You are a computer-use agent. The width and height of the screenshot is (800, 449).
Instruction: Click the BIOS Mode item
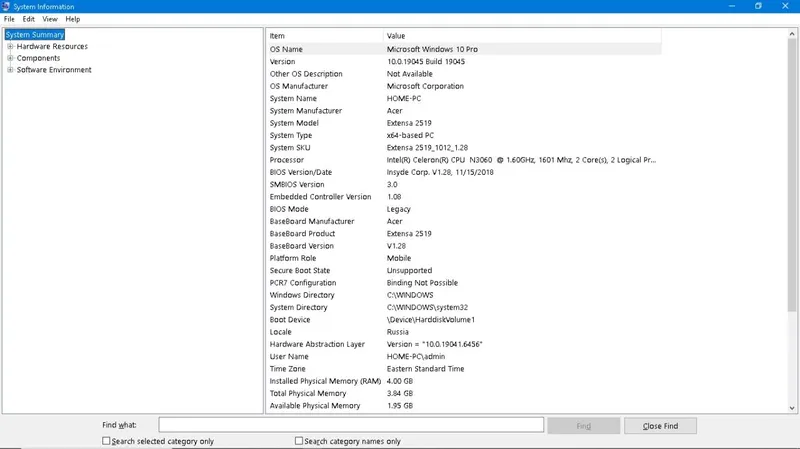pyautogui.click(x=289, y=209)
